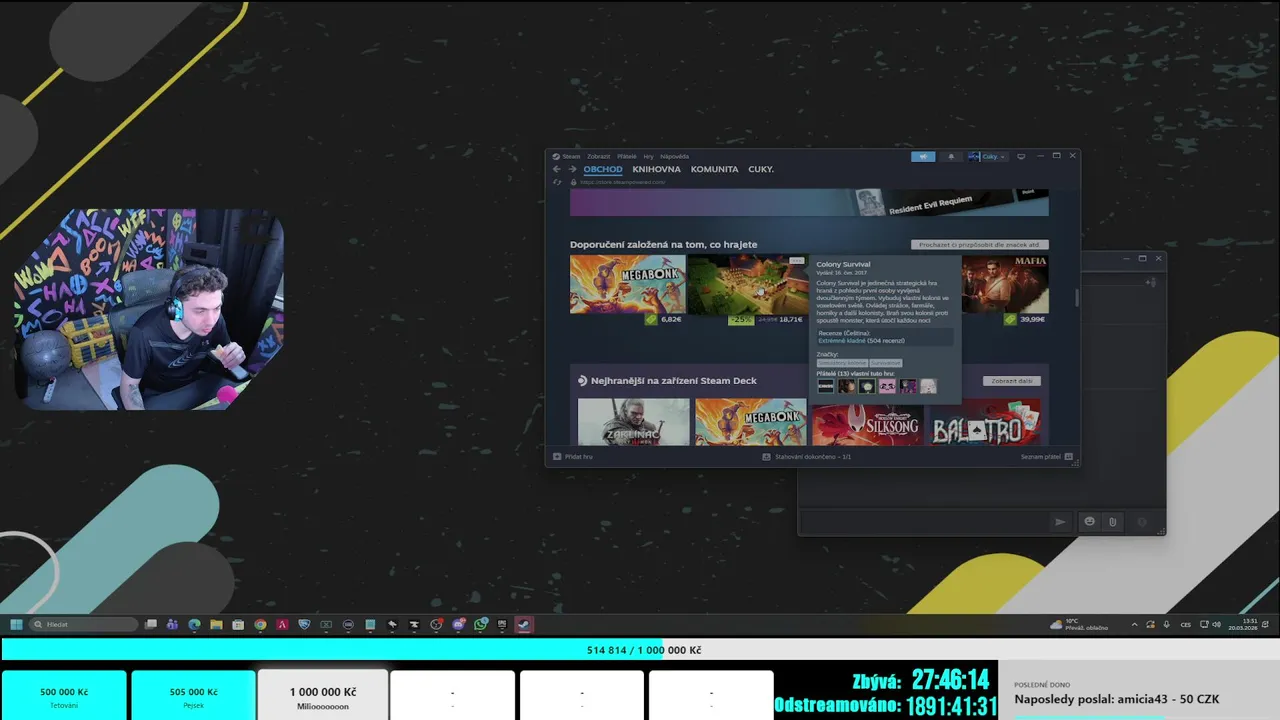Screen dimensions: 1280x720
Task: Open downloads status Stahování dokončeno
Action: [x=807, y=456]
